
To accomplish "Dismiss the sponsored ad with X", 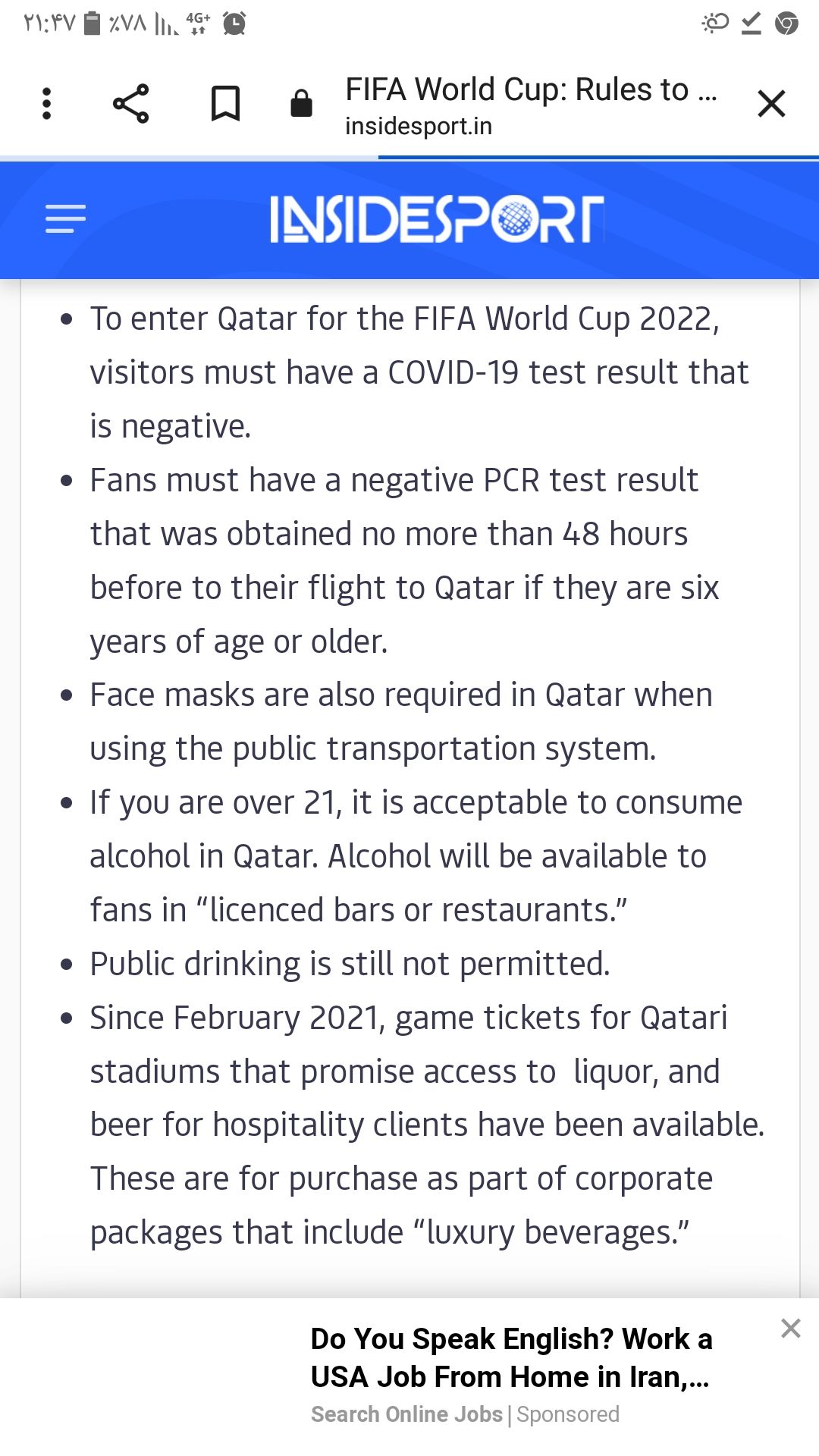I will (790, 1328).
